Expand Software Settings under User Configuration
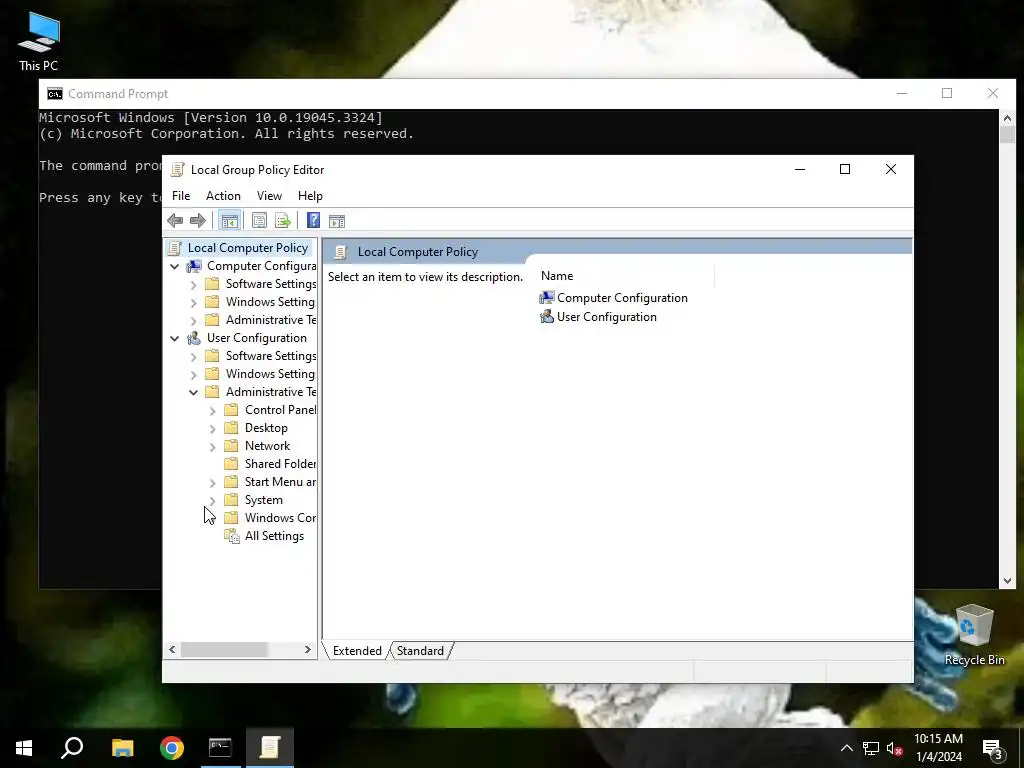This screenshot has height=768, width=1024. 193,357
